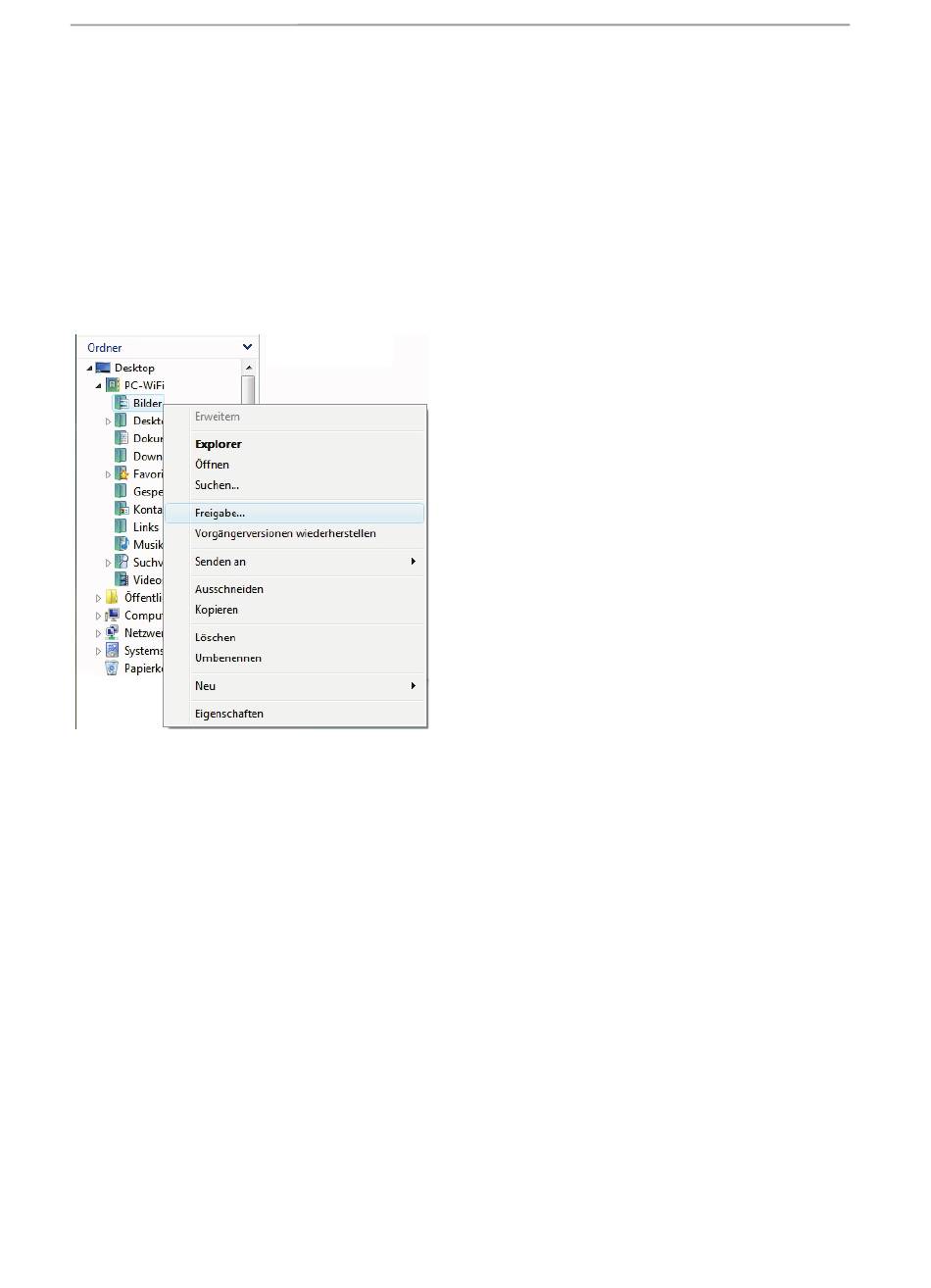The height and width of the screenshot is (1288, 931).
Task: Choose Umbenennen in the context menu
Action: [295, 658]
